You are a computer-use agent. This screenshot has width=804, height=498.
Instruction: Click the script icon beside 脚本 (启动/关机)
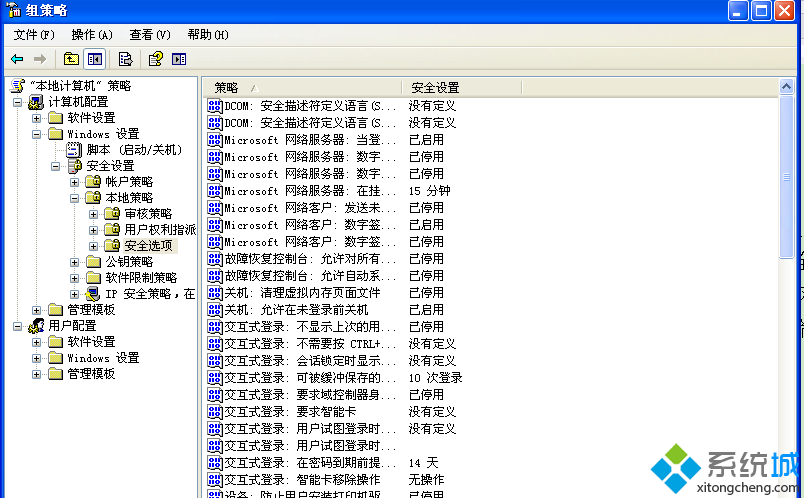pyautogui.click(x=74, y=150)
